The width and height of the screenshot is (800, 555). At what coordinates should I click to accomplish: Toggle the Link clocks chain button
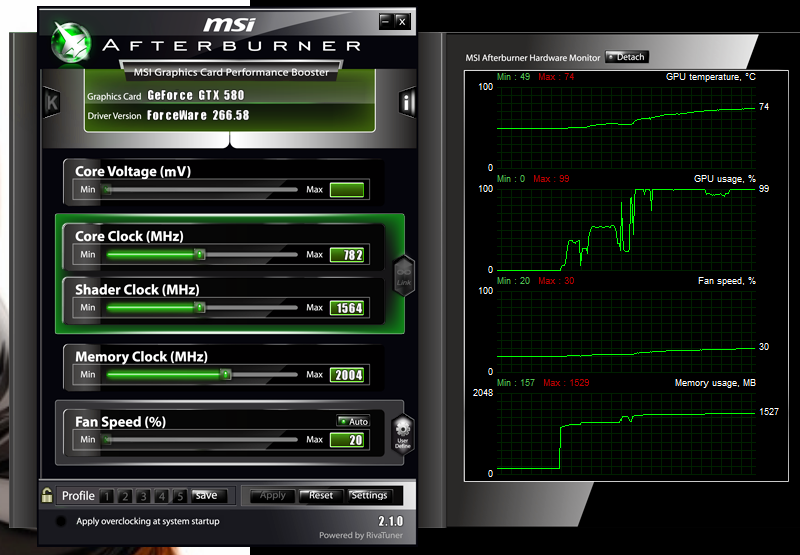(404, 275)
